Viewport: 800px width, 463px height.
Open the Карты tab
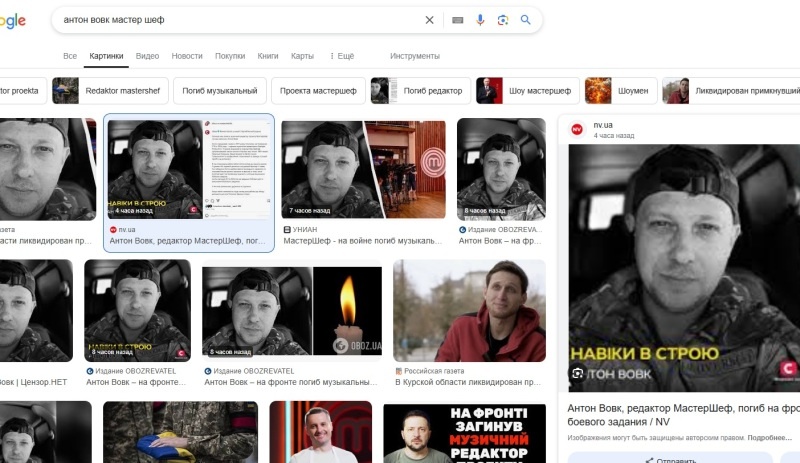click(302, 56)
